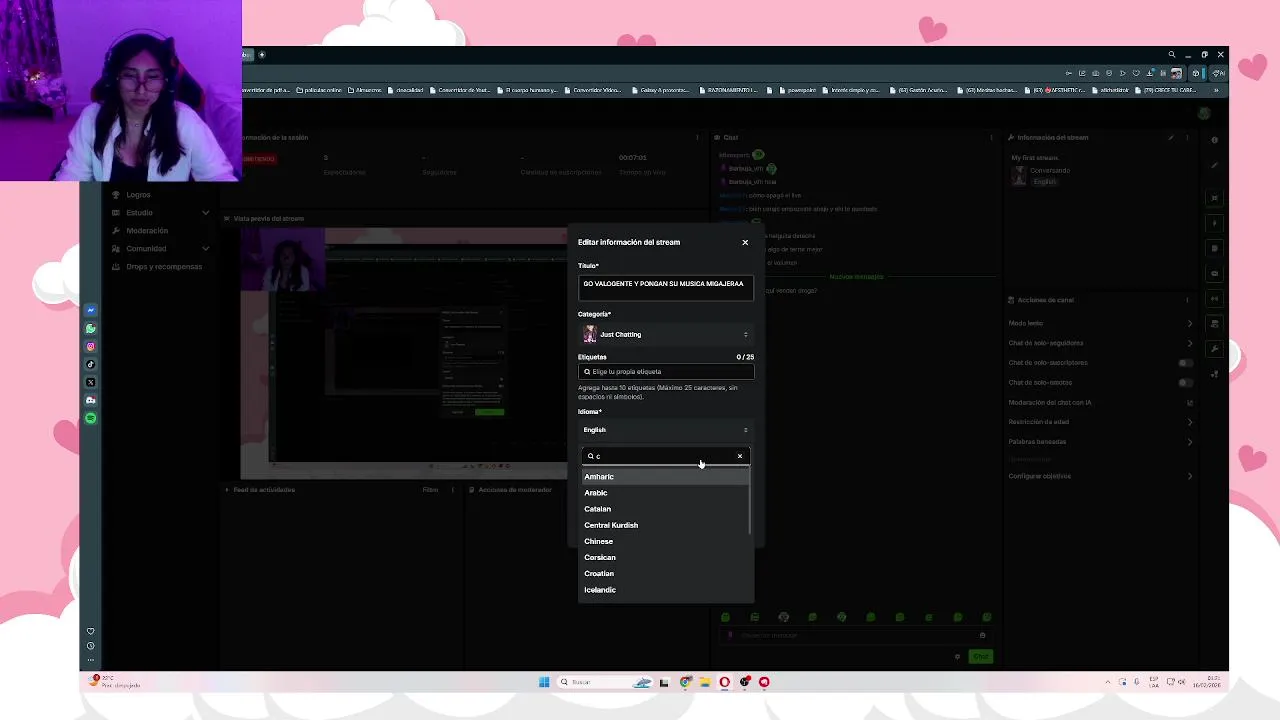Viewport: 1280px width, 720px height.
Task: Click the green Chat send button
Action: [x=980, y=656]
